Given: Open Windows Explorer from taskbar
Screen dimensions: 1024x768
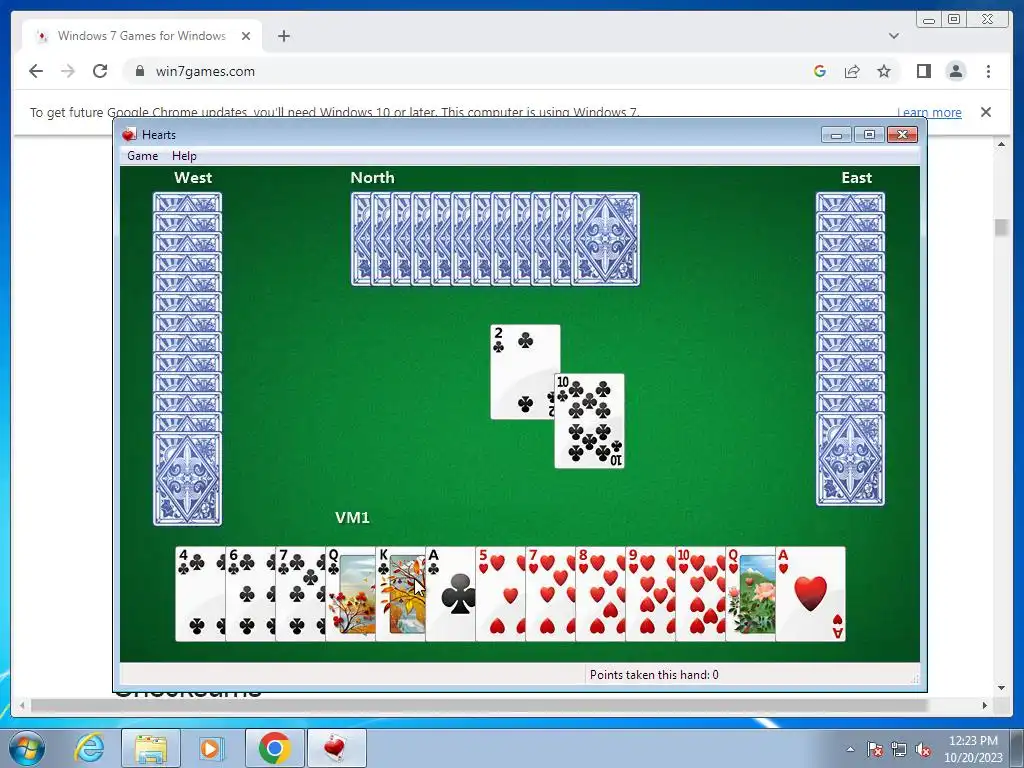Looking at the screenshot, I should 150,748.
